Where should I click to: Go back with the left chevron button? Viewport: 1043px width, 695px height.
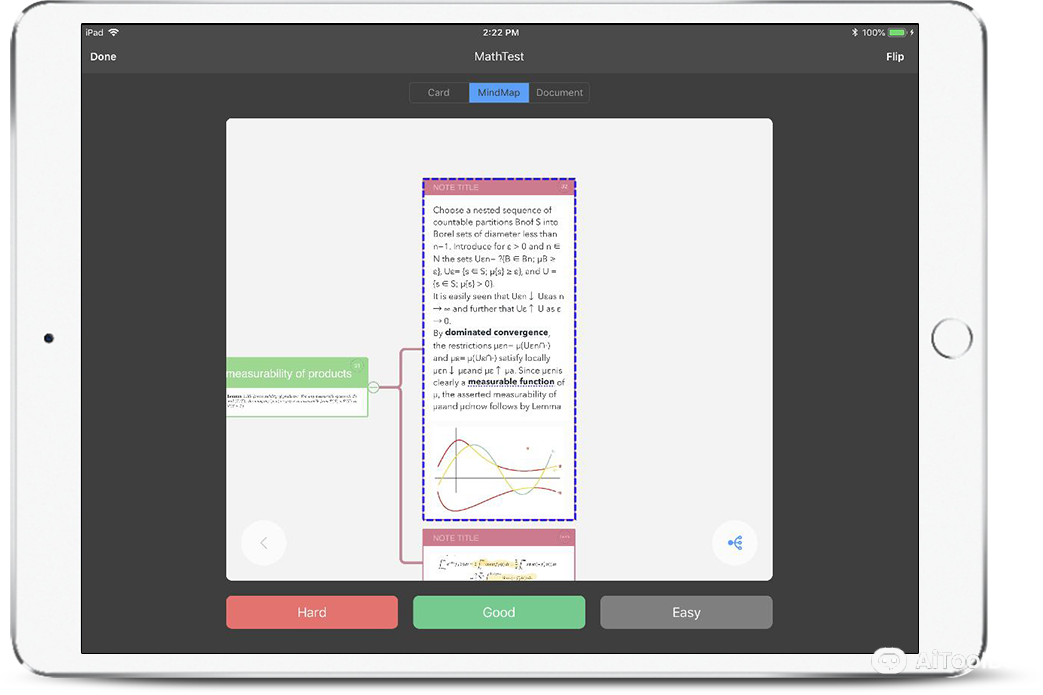(x=263, y=543)
